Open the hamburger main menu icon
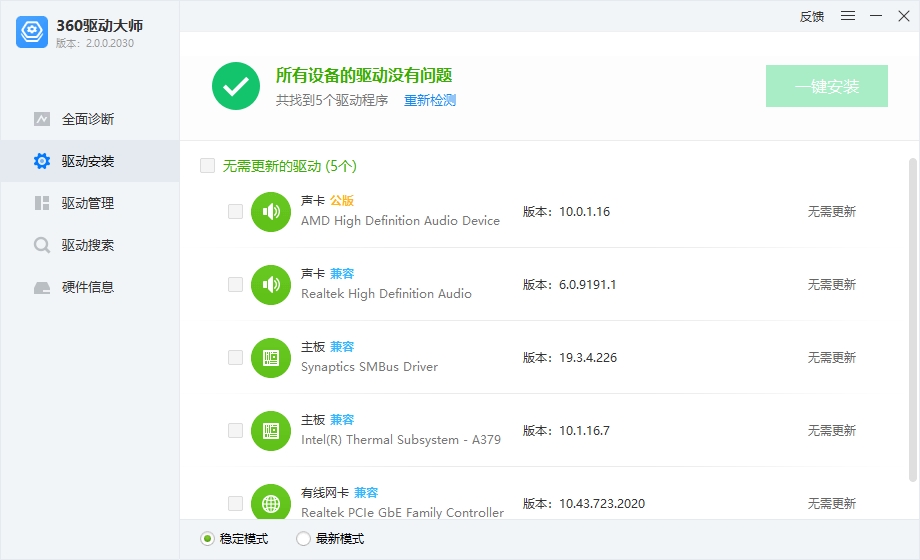The height and width of the screenshot is (560, 920). [x=848, y=16]
